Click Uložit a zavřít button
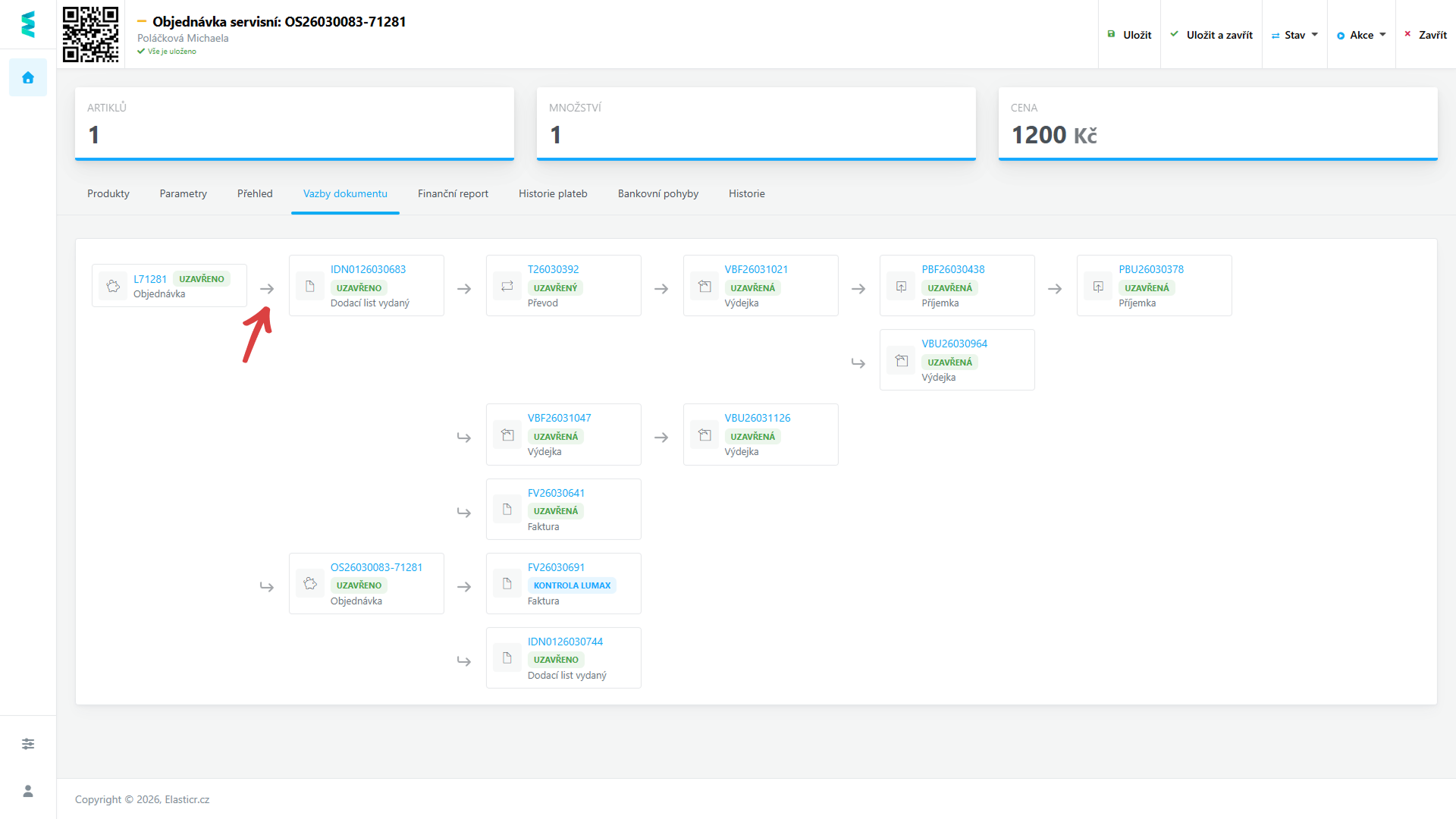This screenshot has height=819, width=1456. [1211, 35]
